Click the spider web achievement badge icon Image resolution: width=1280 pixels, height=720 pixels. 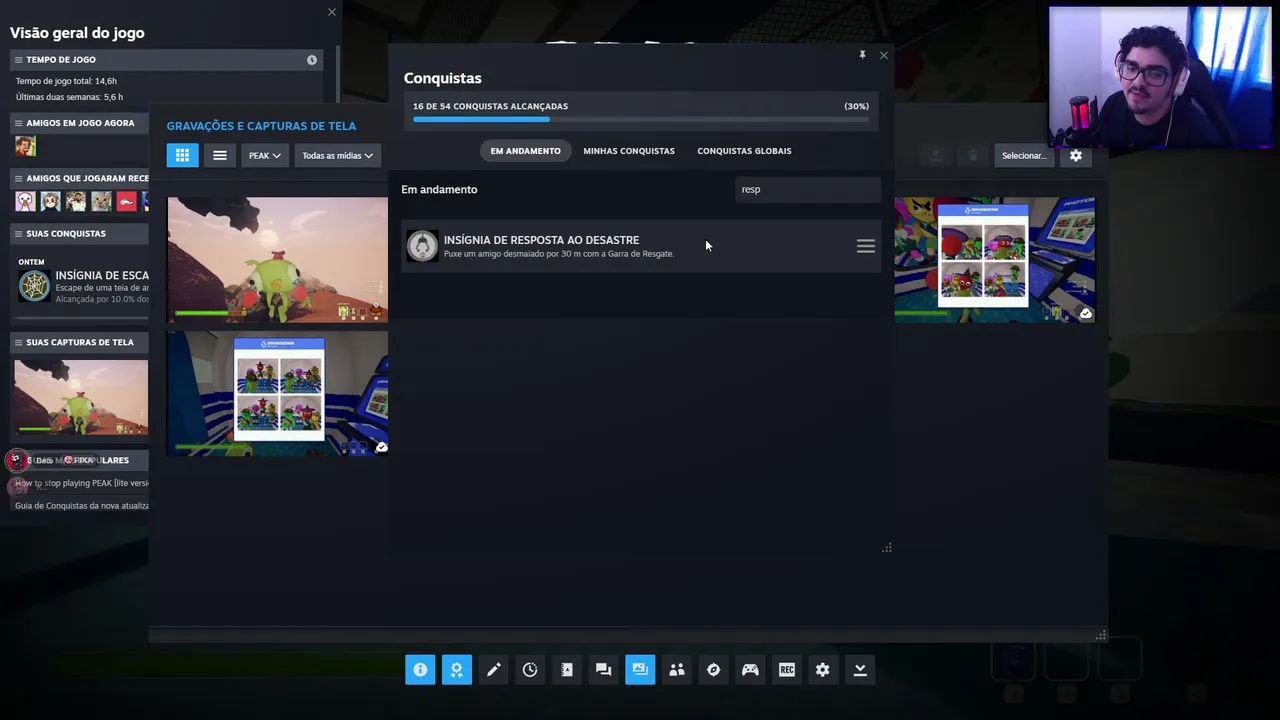(x=34, y=286)
